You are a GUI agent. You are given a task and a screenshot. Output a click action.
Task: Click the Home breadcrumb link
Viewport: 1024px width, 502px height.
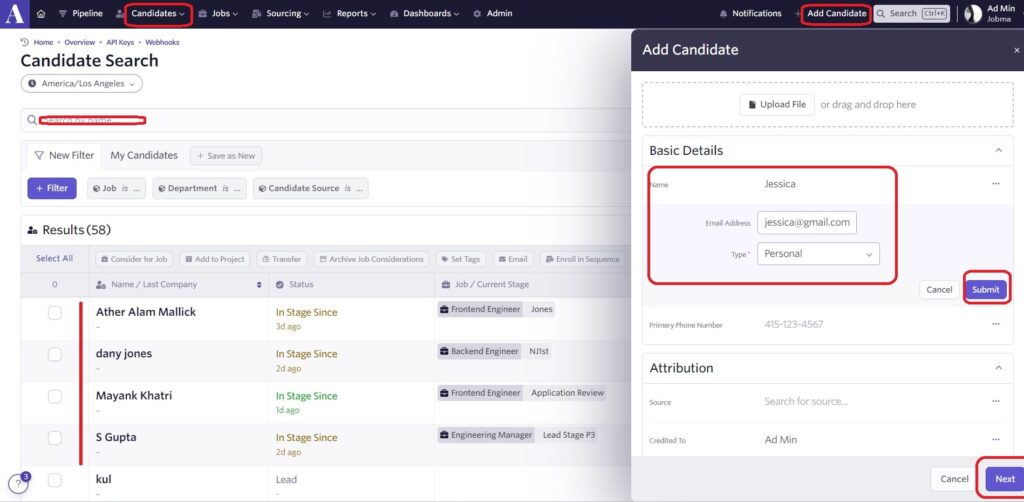(x=43, y=42)
